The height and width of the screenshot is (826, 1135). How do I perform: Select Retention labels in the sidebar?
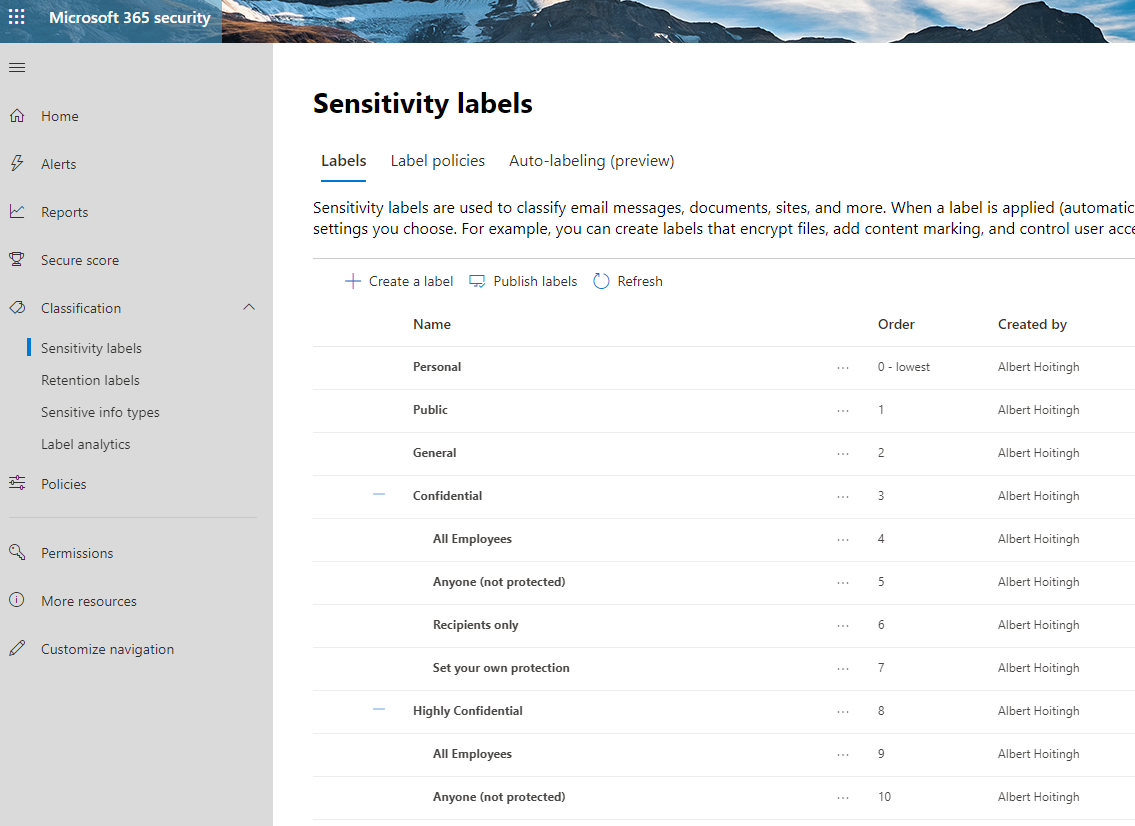(90, 380)
